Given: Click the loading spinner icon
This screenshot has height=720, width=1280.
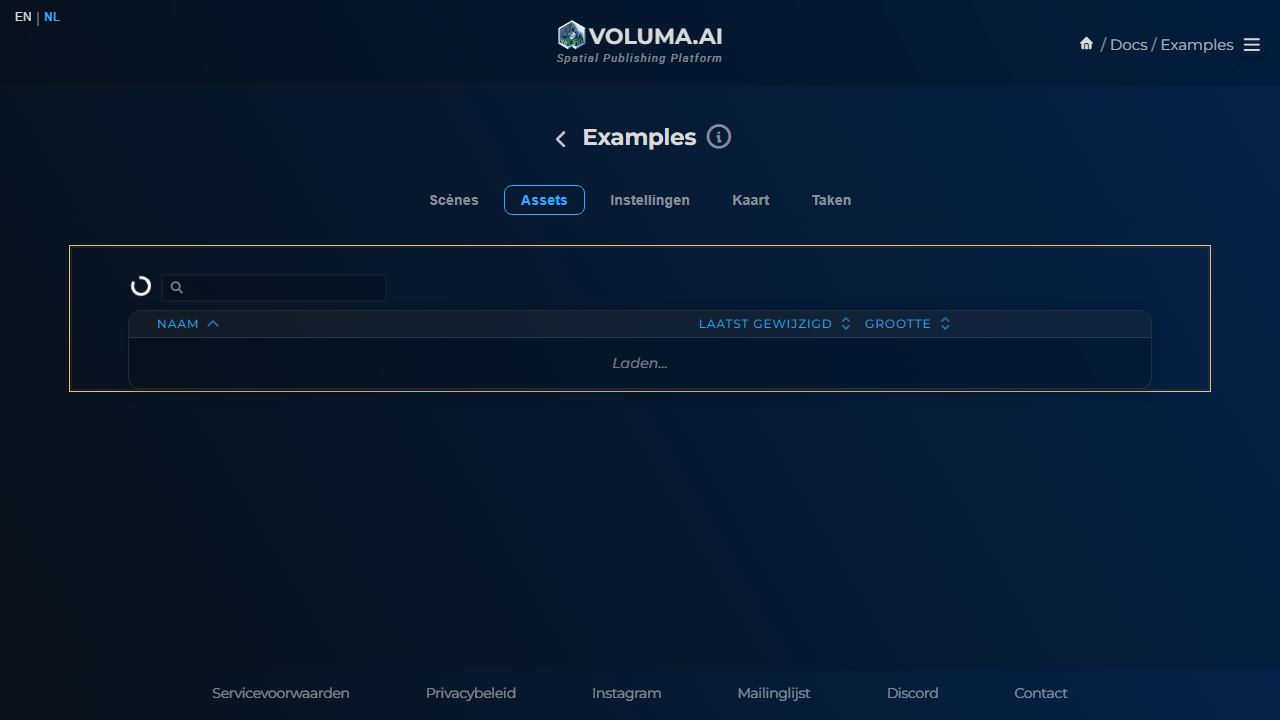Looking at the screenshot, I should pos(141,287).
